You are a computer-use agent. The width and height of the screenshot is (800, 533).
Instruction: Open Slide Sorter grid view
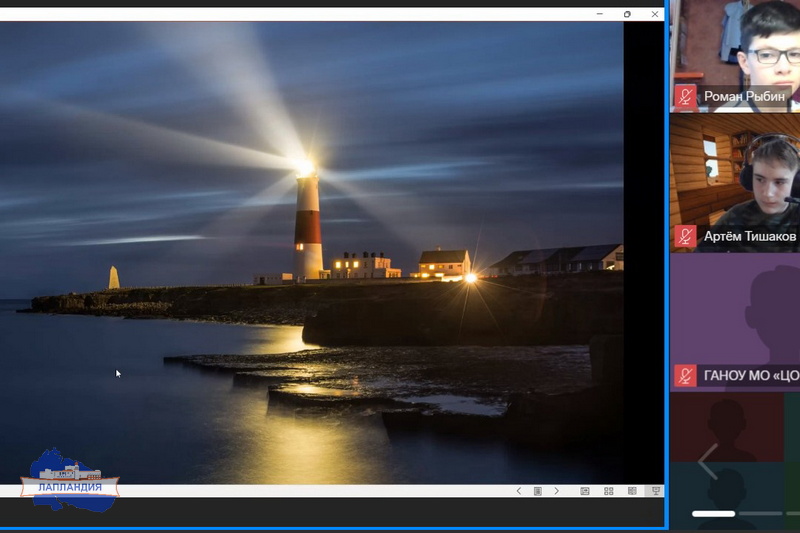pyautogui.click(x=608, y=491)
